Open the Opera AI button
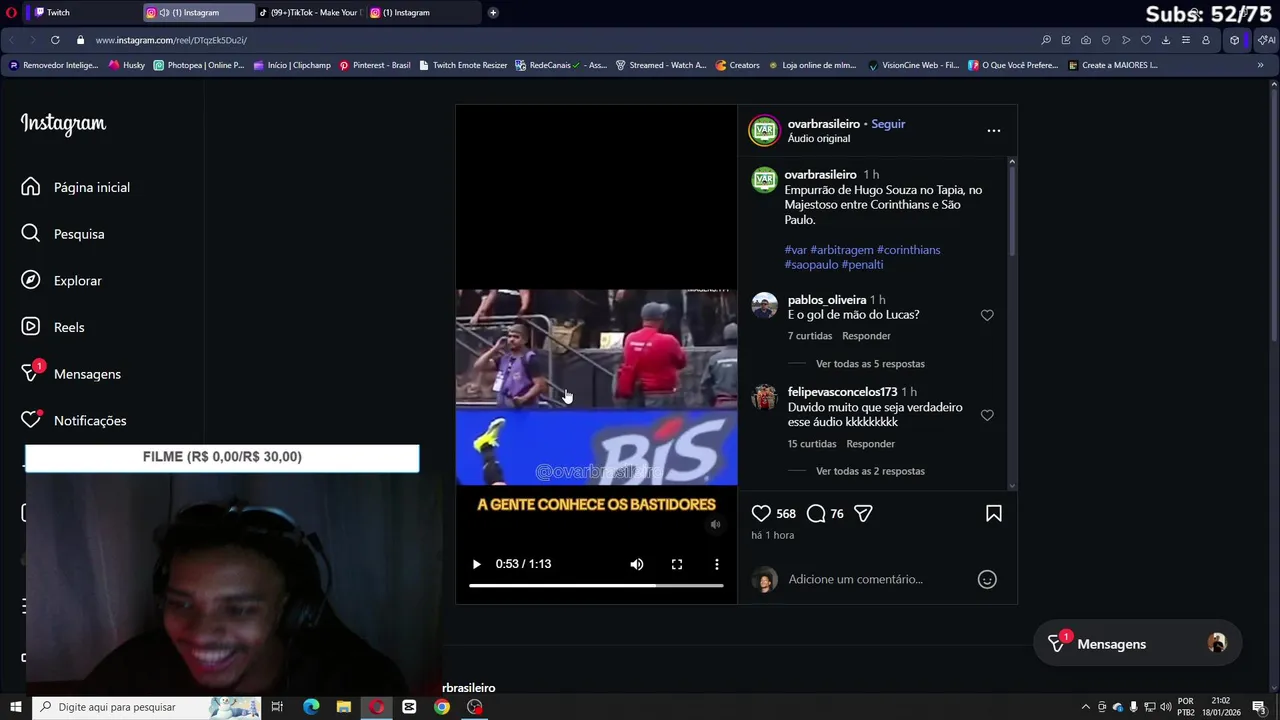The image size is (1280, 720). (1267, 40)
